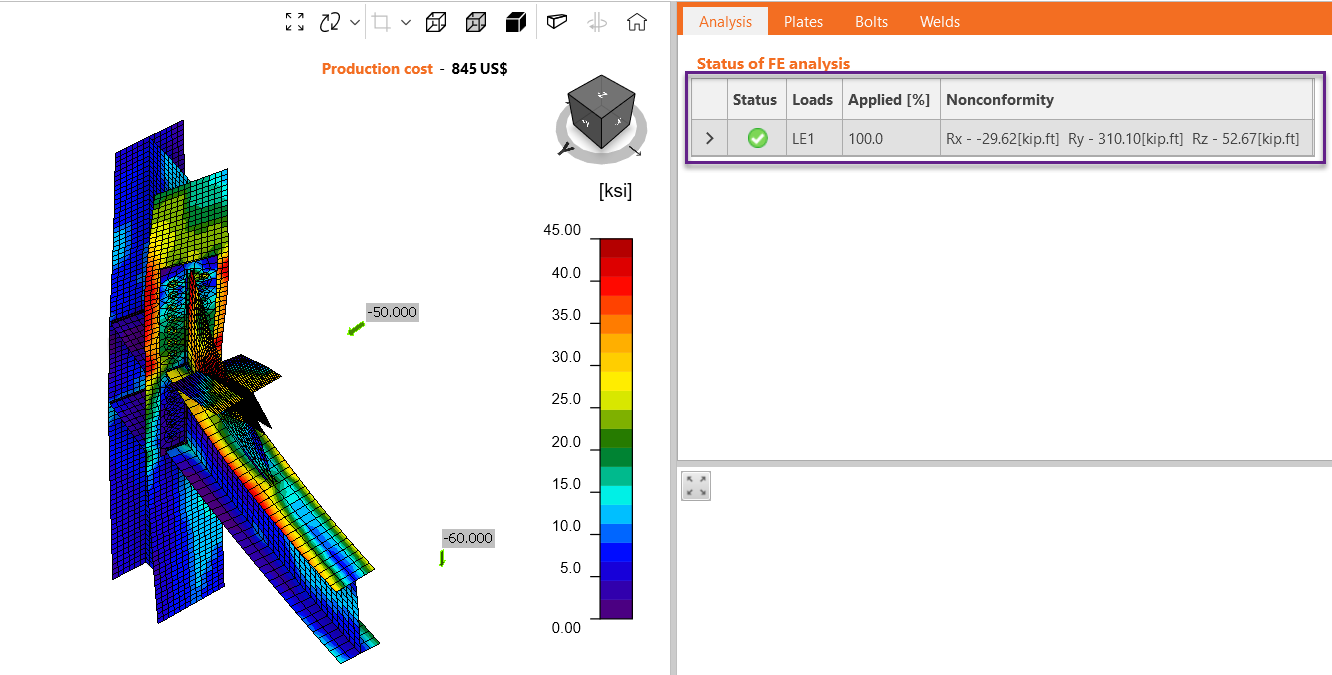
Task: Switch to transparent cube view
Action: click(476, 22)
